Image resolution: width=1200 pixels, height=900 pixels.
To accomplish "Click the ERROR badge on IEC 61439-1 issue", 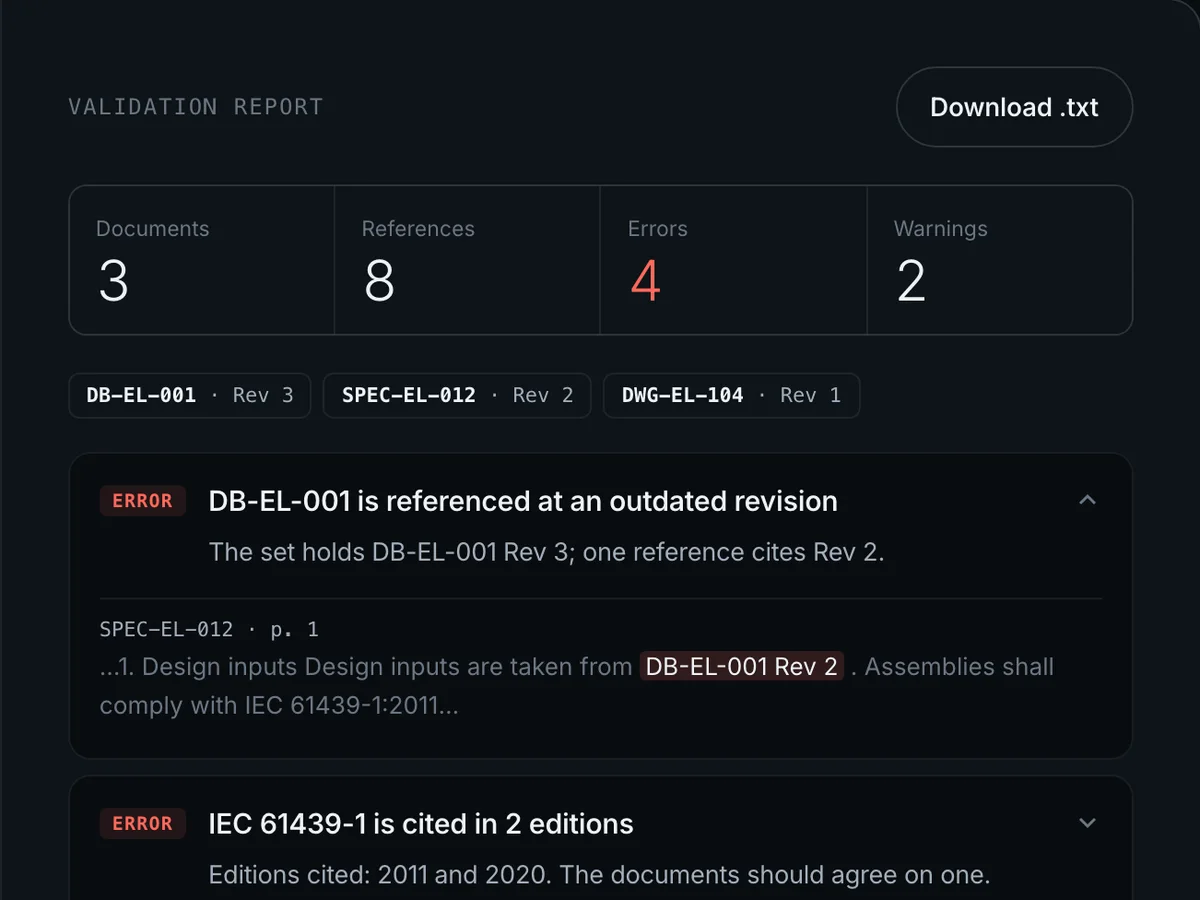I will 142,824.
